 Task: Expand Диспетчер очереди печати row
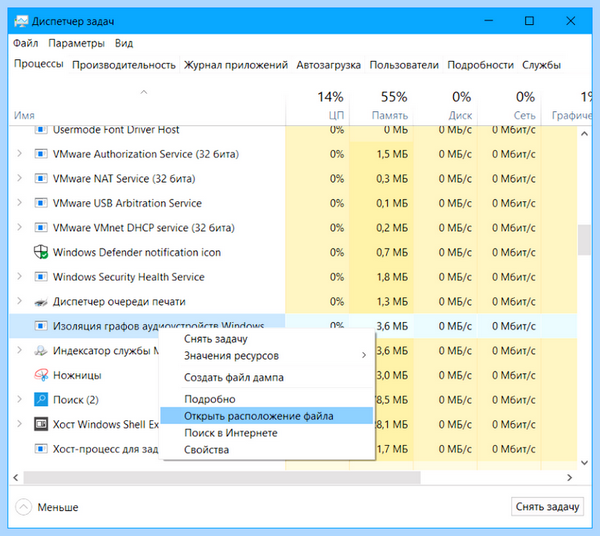(20, 301)
